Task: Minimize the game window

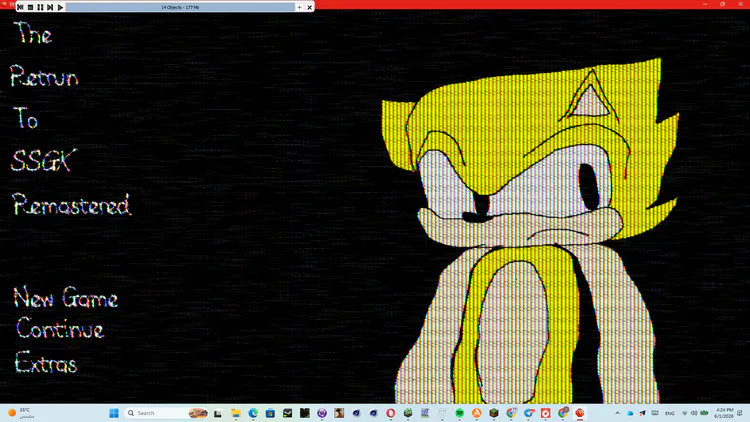Action: (x=705, y=4)
